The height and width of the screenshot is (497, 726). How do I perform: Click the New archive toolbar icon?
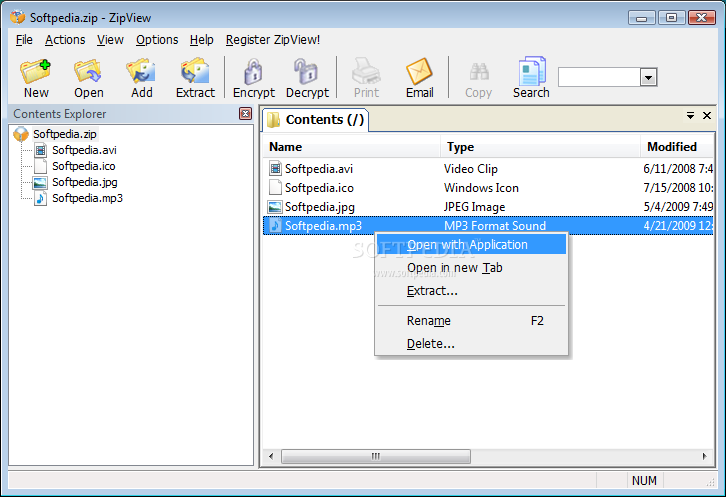[x=36, y=71]
